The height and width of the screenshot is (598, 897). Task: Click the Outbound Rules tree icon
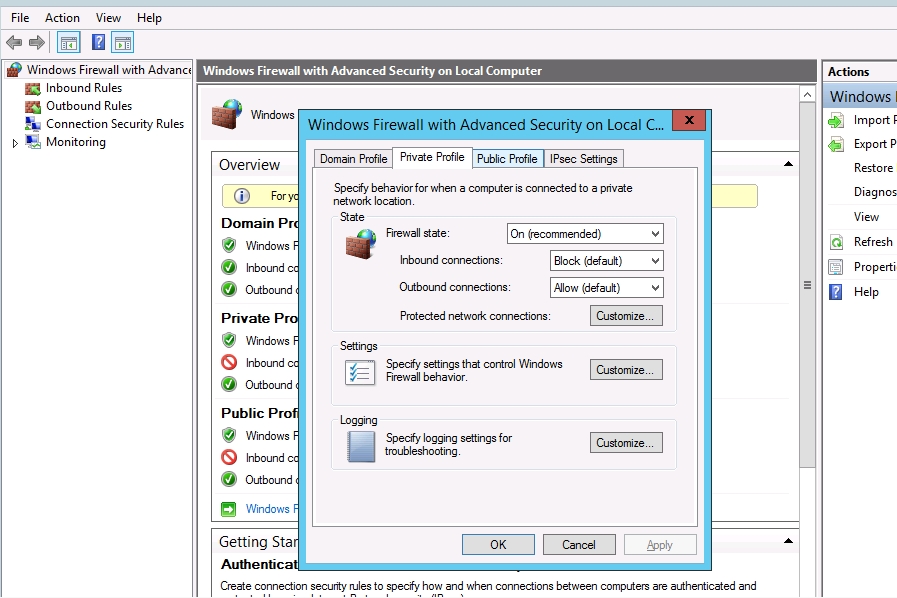tap(33, 106)
